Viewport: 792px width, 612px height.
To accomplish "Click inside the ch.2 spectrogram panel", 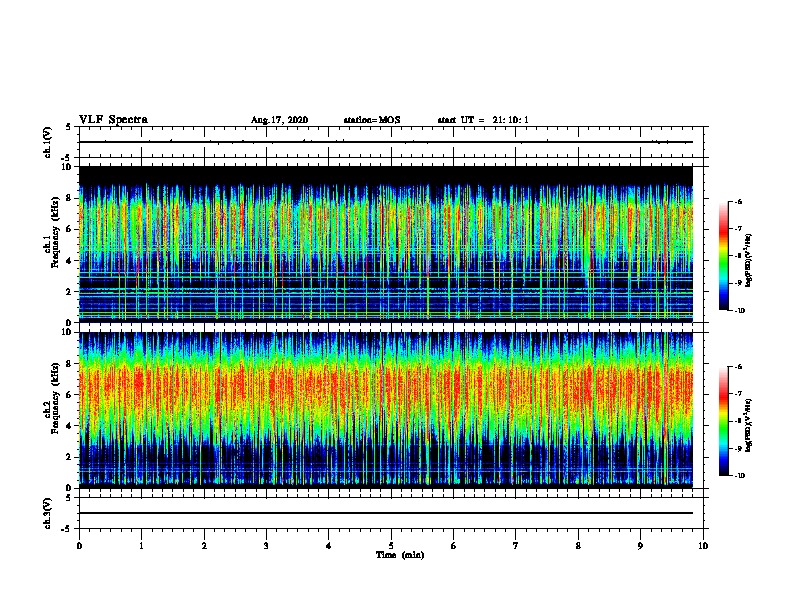I will click(386, 410).
